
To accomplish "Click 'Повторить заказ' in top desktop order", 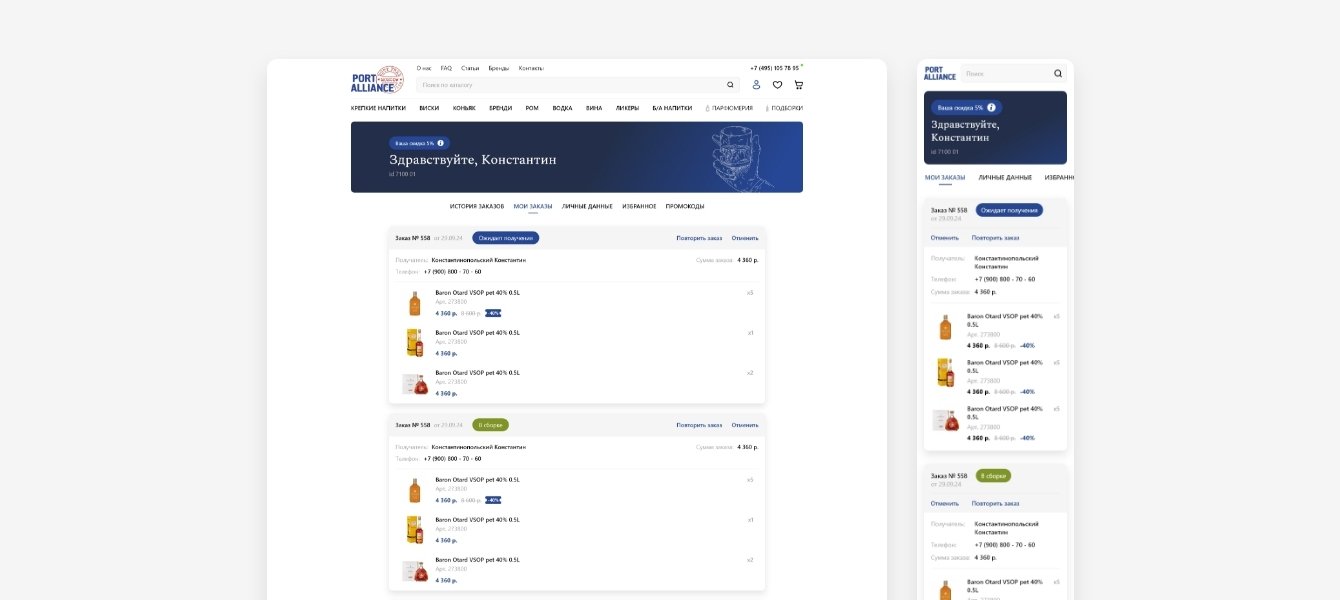I will 699,238.
